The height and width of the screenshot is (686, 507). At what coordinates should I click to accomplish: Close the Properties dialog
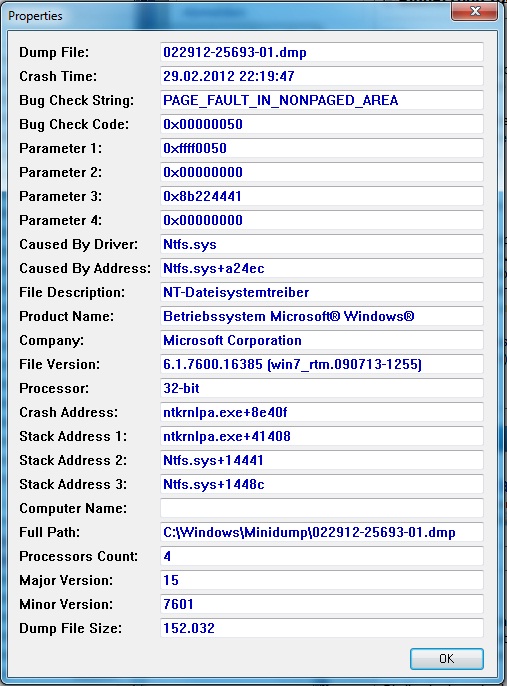click(x=475, y=11)
